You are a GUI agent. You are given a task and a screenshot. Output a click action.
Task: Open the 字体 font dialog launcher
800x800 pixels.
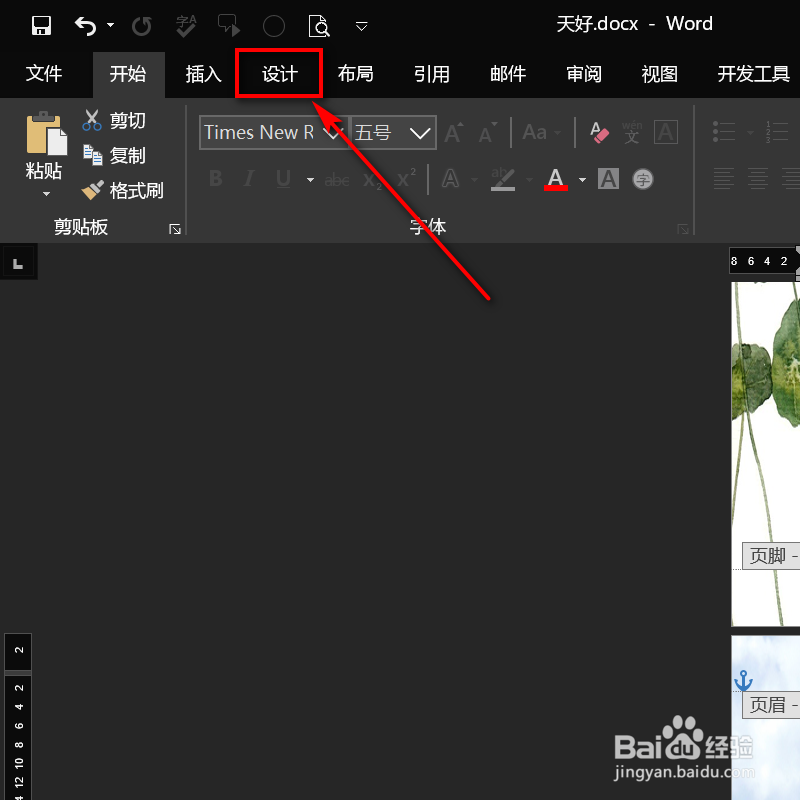pos(683,229)
